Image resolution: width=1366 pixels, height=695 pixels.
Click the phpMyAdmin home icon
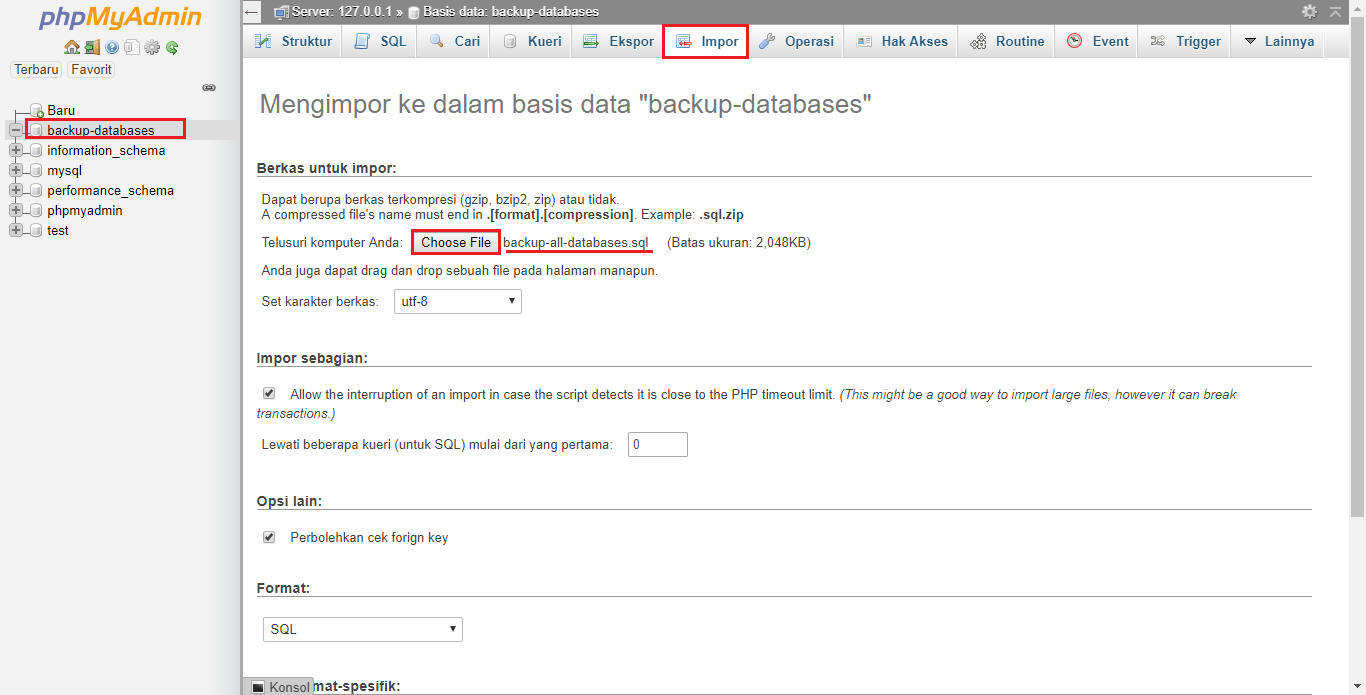coord(72,46)
